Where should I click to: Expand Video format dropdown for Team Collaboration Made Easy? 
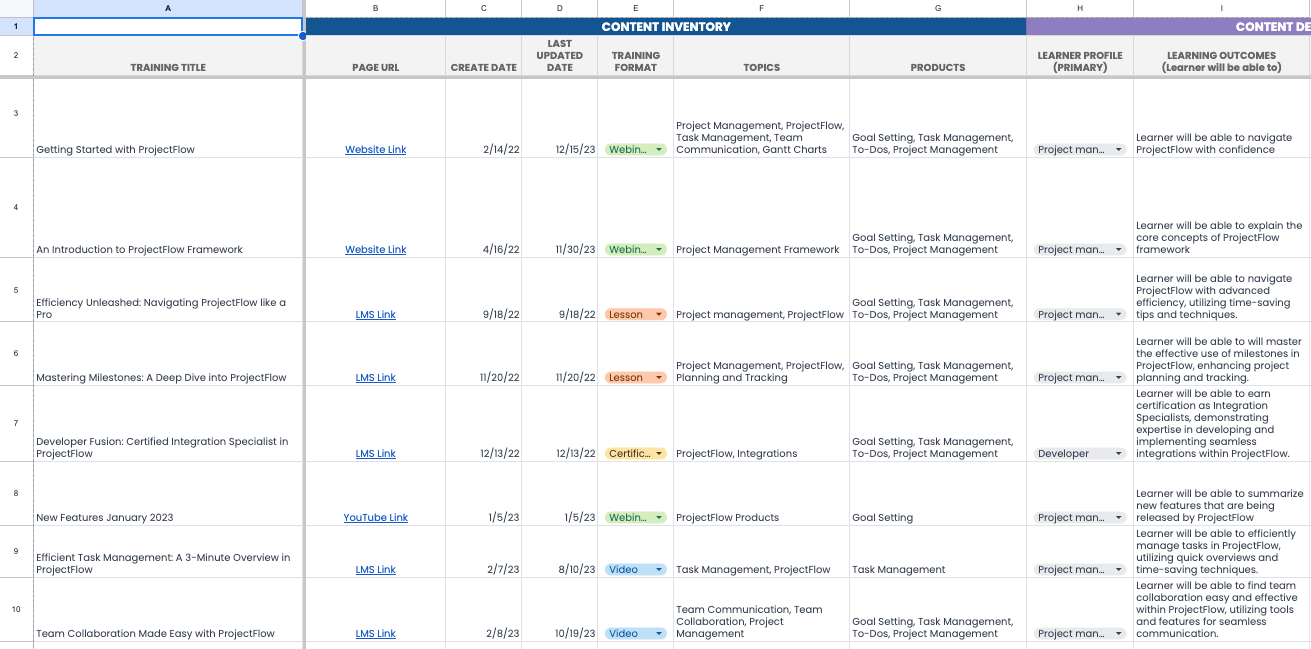pyautogui.click(x=635, y=634)
